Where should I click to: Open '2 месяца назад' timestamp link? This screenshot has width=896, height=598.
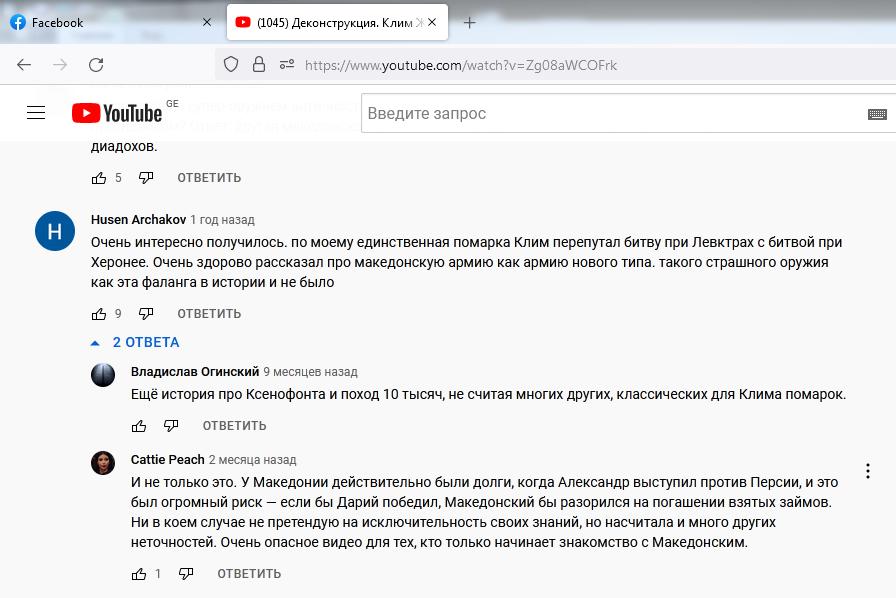point(253,460)
